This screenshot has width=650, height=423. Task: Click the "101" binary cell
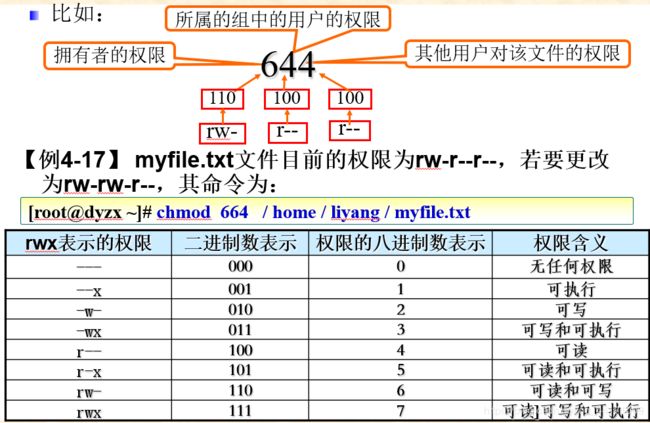(x=240, y=370)
